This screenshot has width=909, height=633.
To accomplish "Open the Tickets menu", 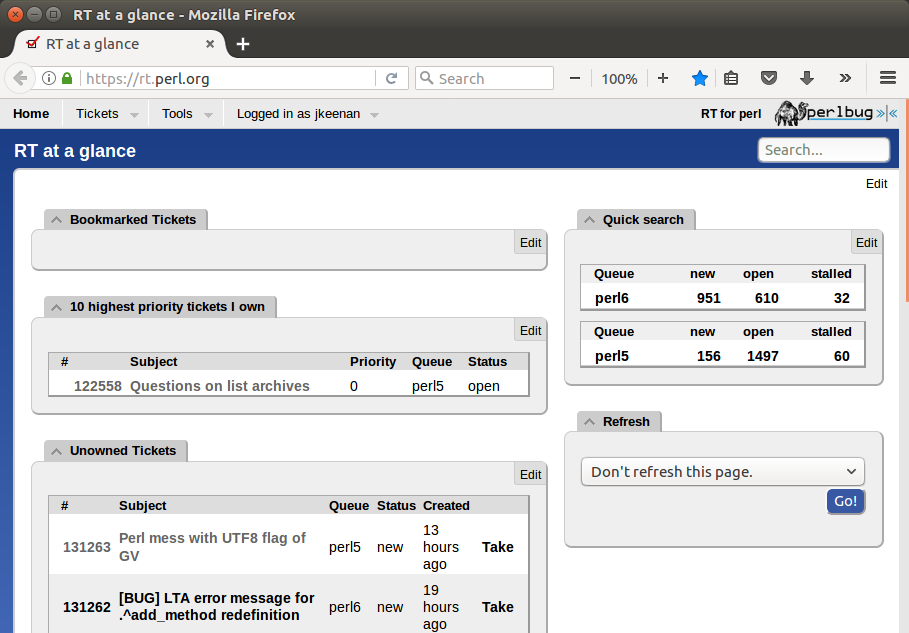I will pyautogui.click(x=106, y=114).
